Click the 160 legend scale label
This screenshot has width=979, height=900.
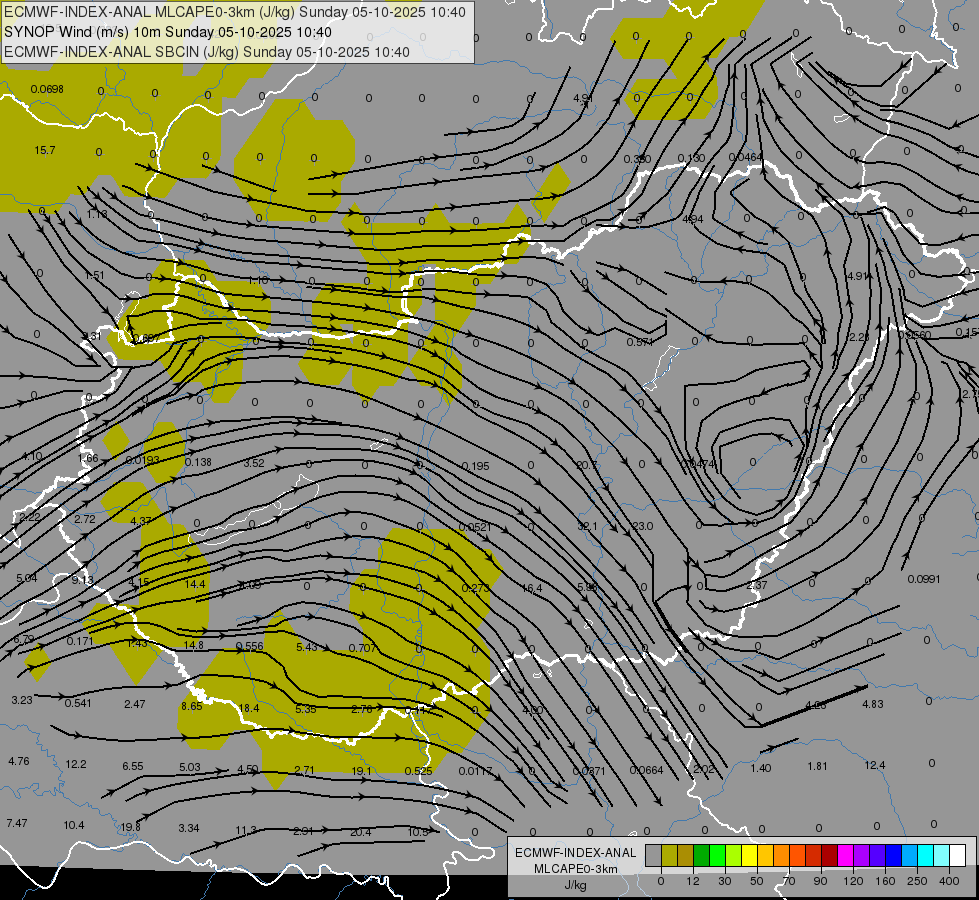[885, 881]
